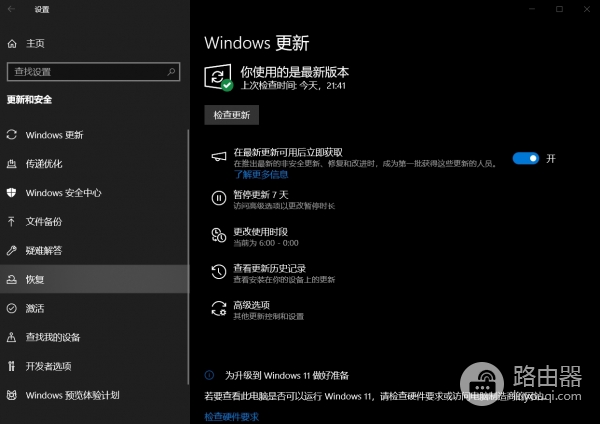Click the 上次检查时间 status text
600x424 pixels.
pos(293,86)
